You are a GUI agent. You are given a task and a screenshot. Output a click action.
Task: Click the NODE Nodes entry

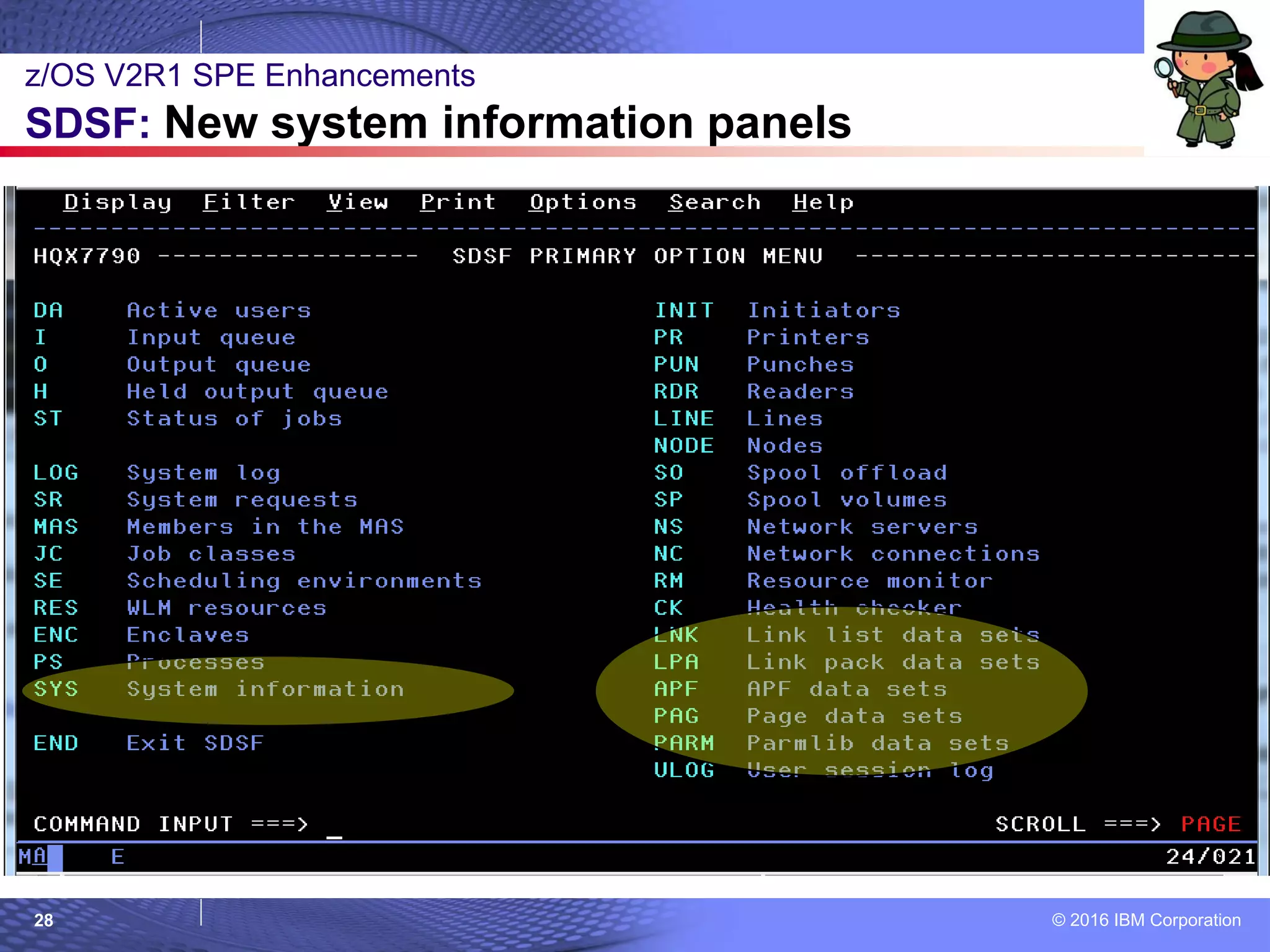[x=739, y=446]
